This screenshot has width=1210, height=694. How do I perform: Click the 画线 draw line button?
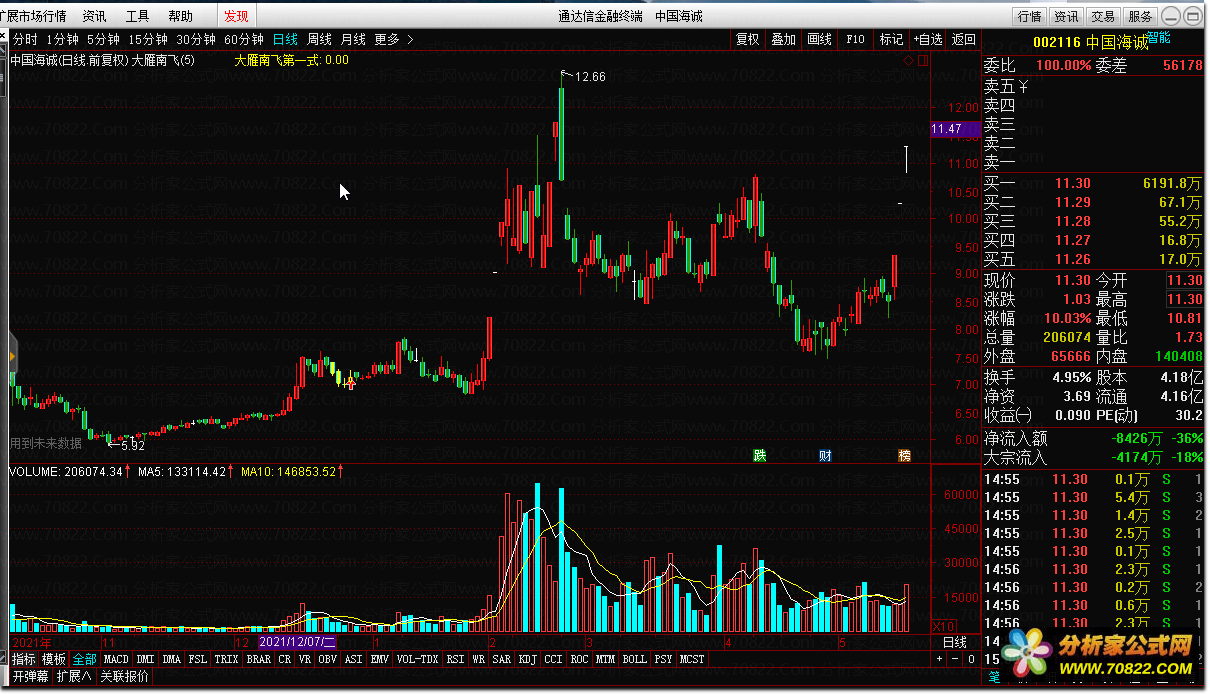tap(819, 39)
